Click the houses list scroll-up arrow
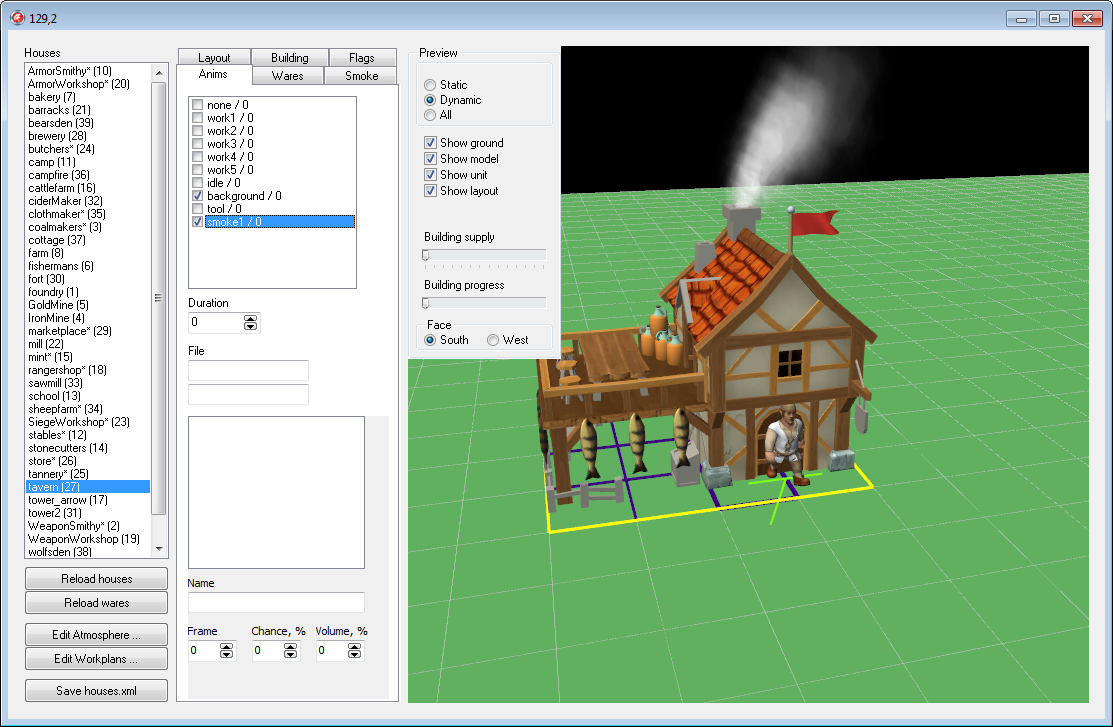The width and height of the screenshot is (1113, 727). click(x=159, y=72)
